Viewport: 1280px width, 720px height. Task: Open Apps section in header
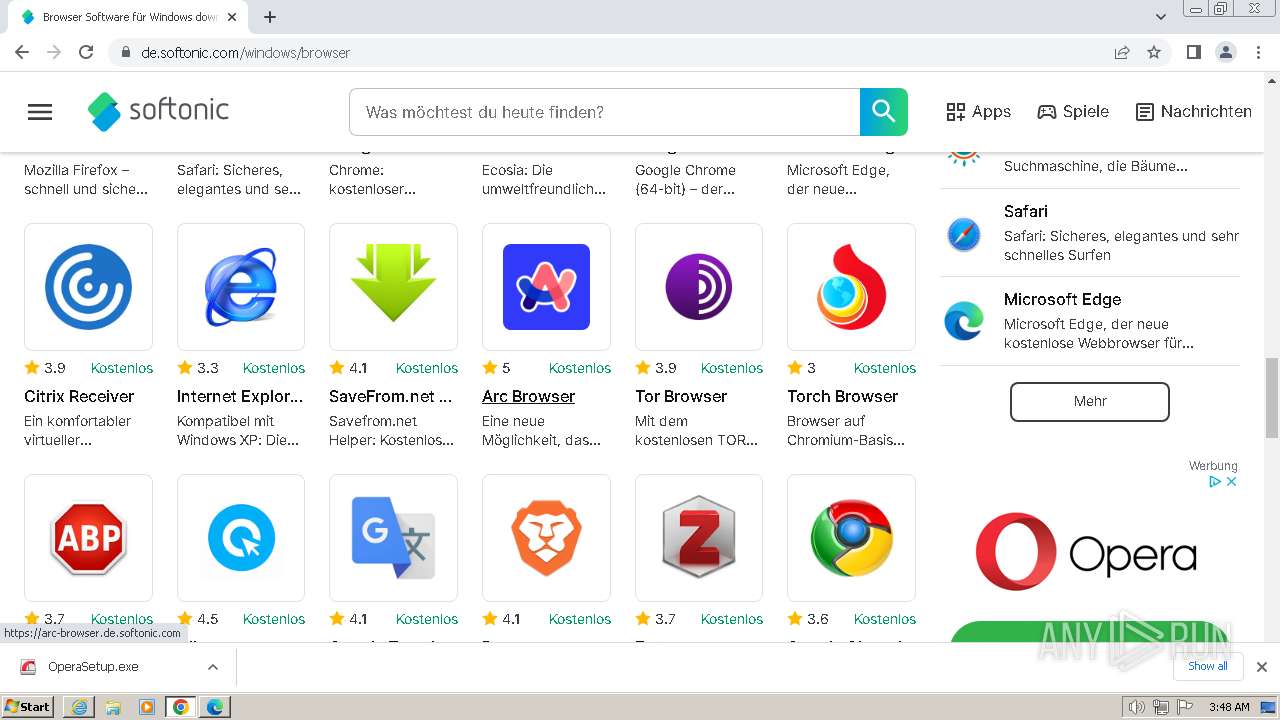click(x=979, y=112)
